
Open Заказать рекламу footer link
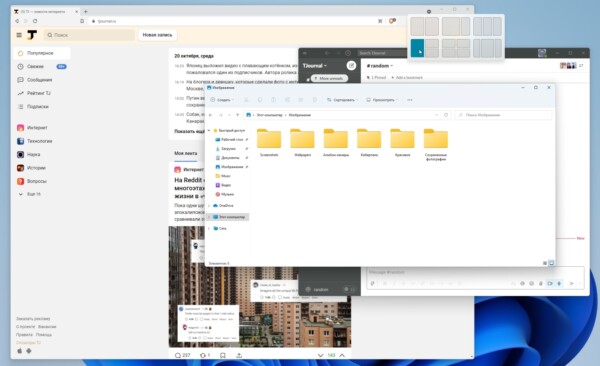click(33, 319)
